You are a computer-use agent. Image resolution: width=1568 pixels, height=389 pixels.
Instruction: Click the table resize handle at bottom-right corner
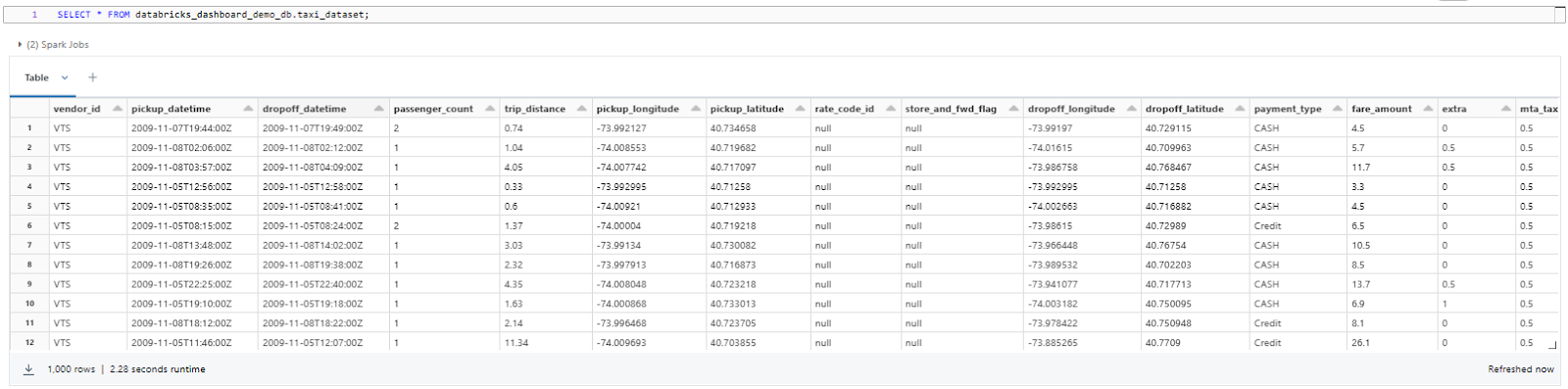(x=1552, y=345)
